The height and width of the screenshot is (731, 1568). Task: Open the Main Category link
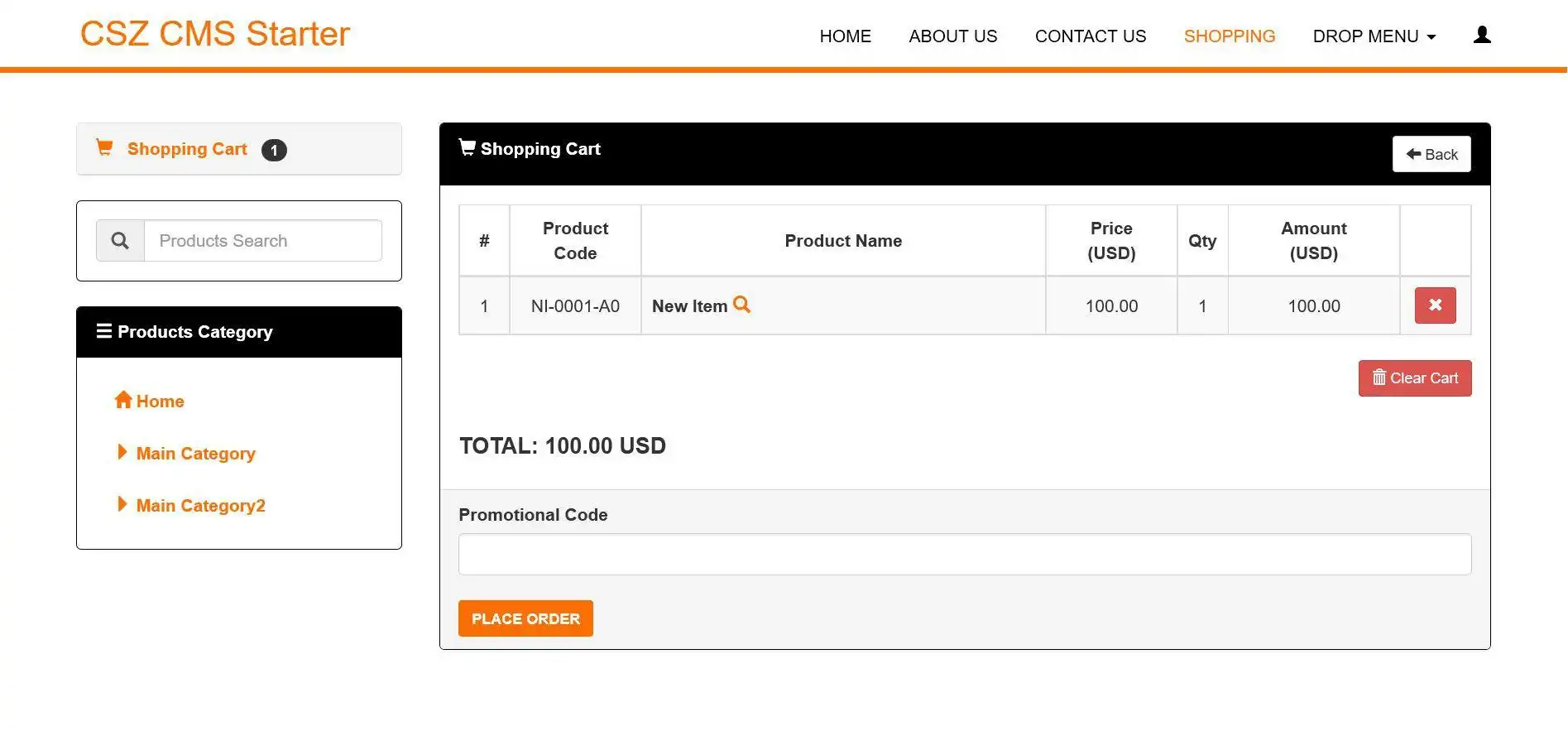196,454
